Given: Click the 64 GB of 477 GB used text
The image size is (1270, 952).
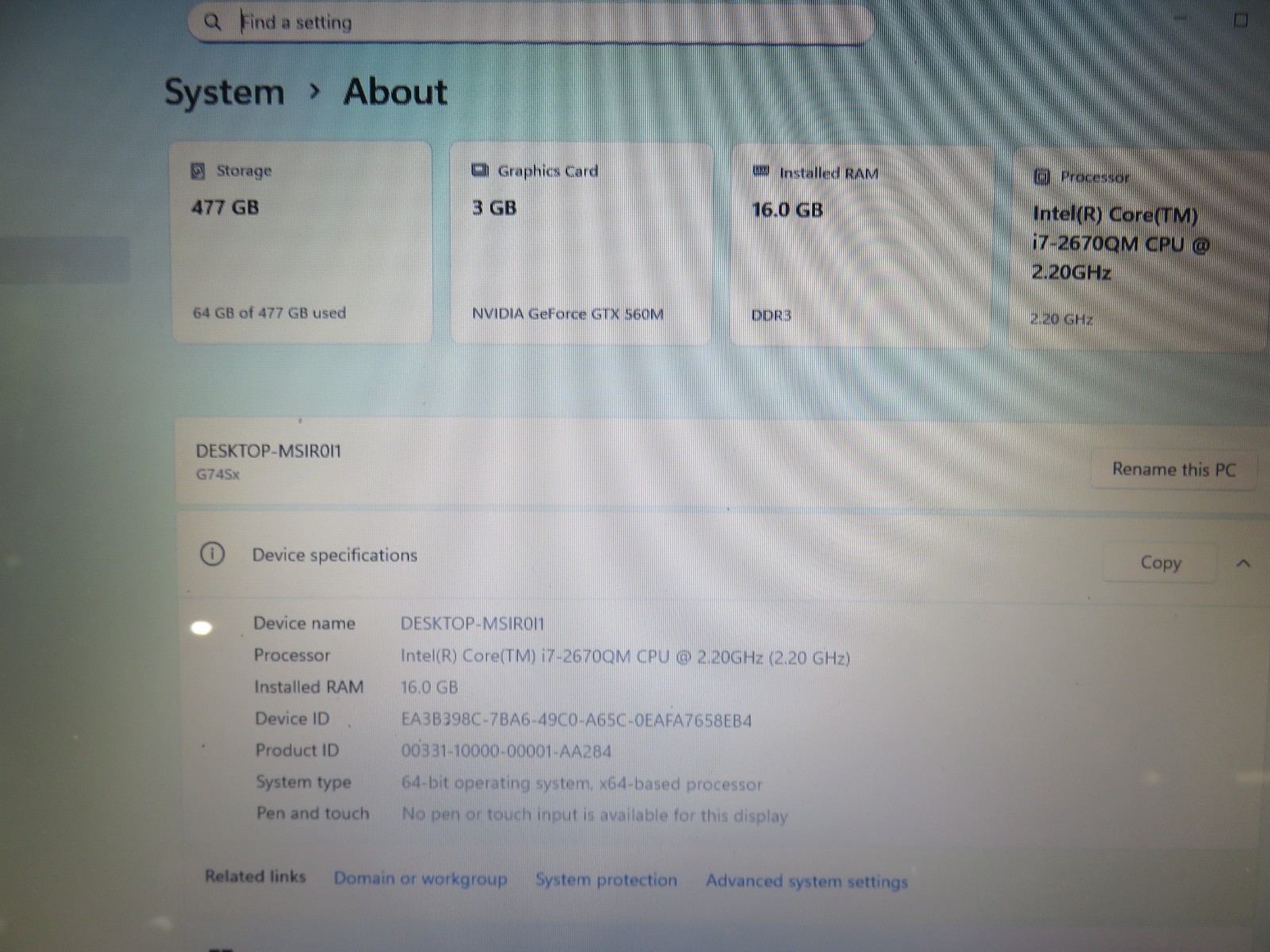Looking at the screenshot, I should (269, 313).
